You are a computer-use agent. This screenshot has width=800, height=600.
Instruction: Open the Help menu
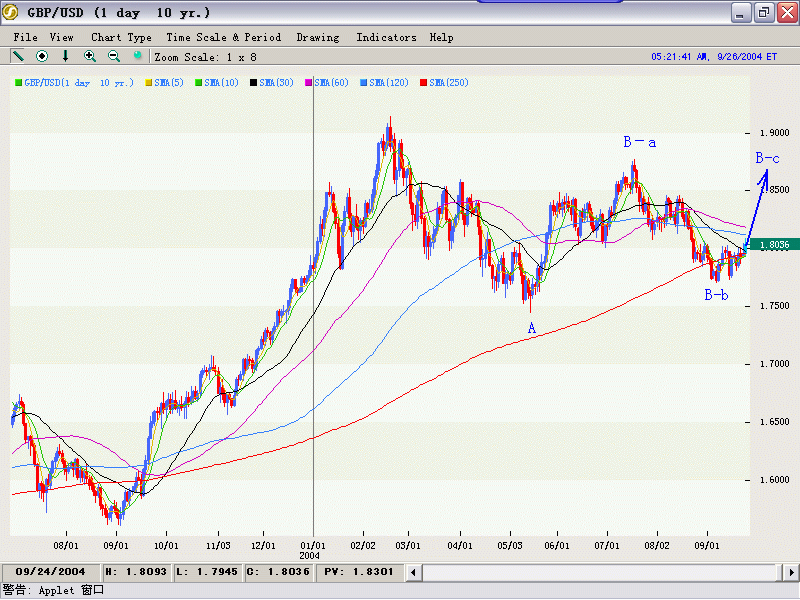point(441,37)
